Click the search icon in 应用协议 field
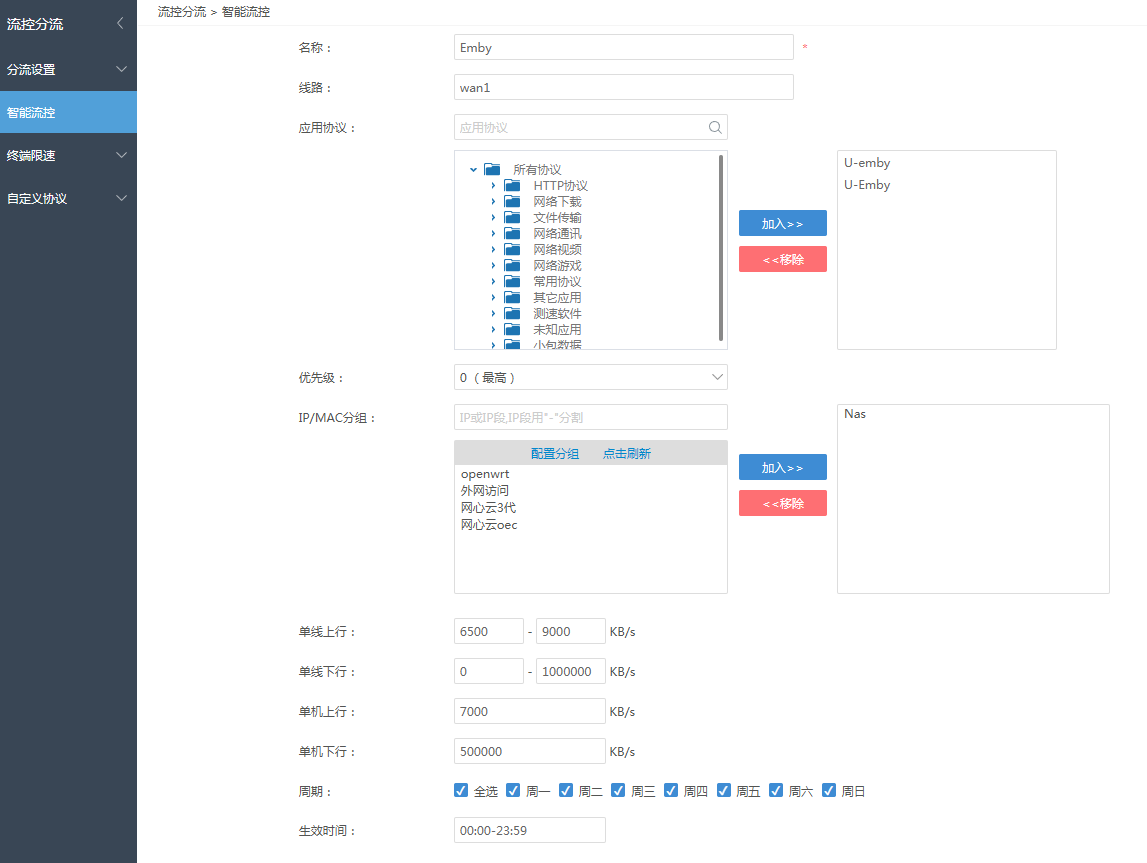 [x=715, y=127]
